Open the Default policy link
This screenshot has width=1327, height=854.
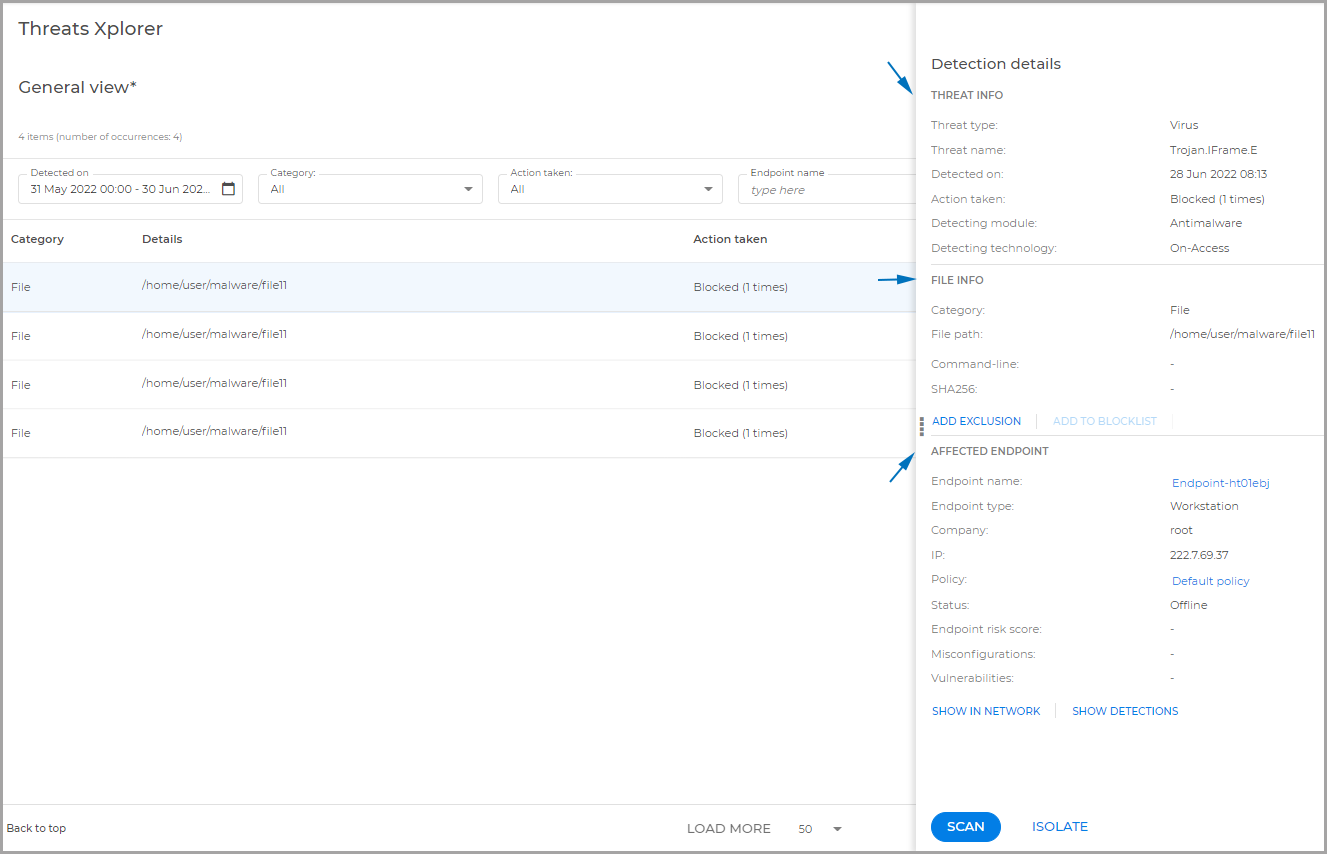tap(1210, 580)
